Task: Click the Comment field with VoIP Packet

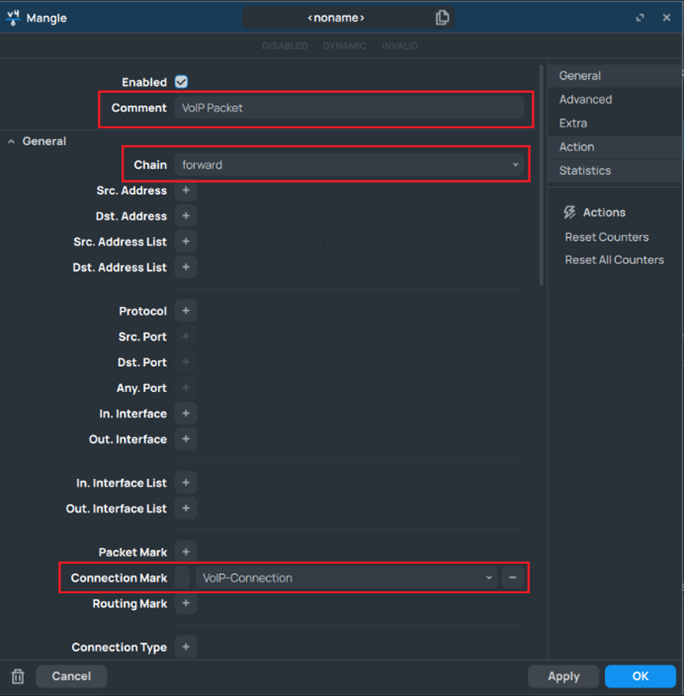Action: pyautogui.click(x=348, y=108)
